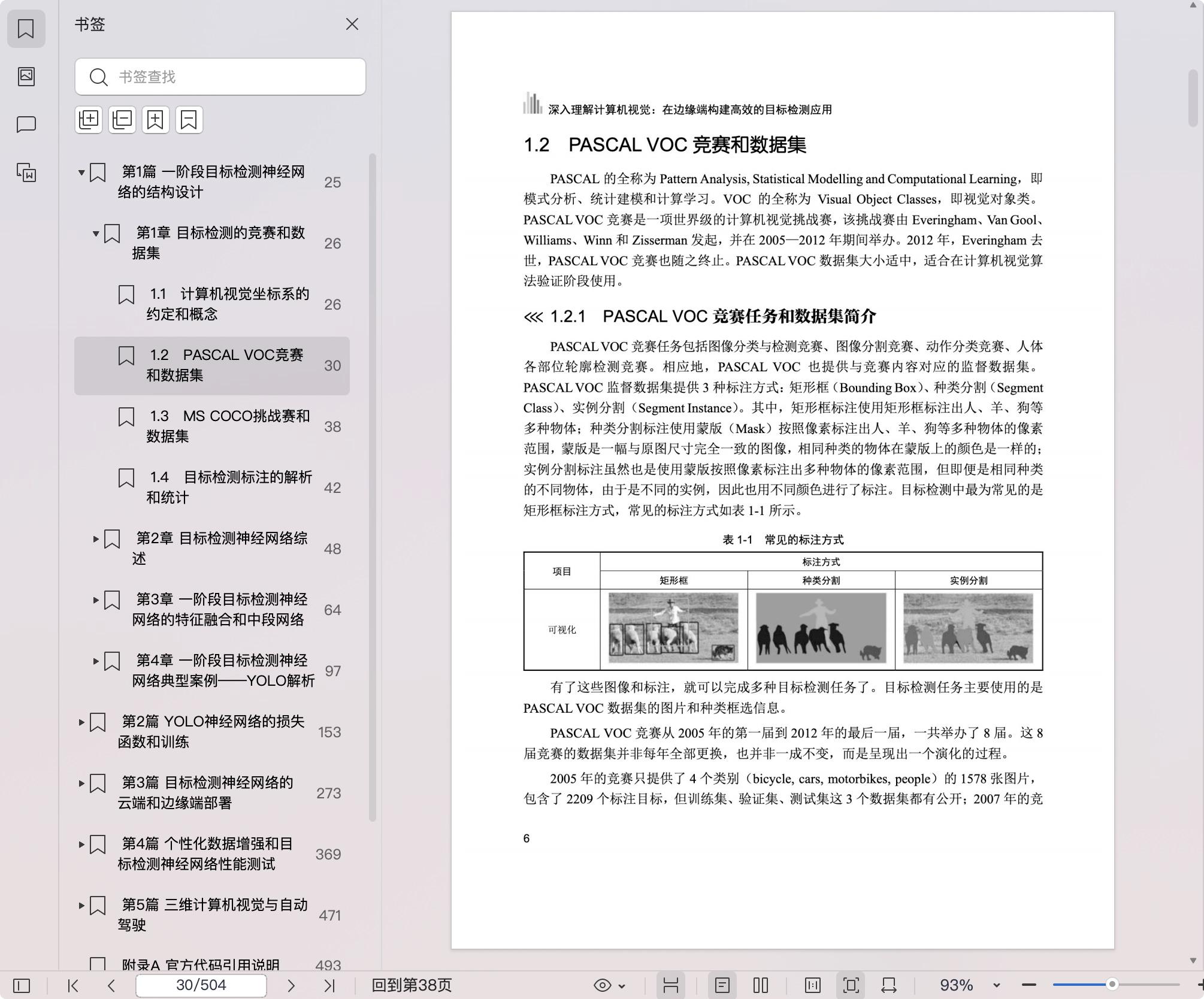Click page number 369 in bookmark list
The height and width of the screenshot is (999, 1204).
coord(328,854)
